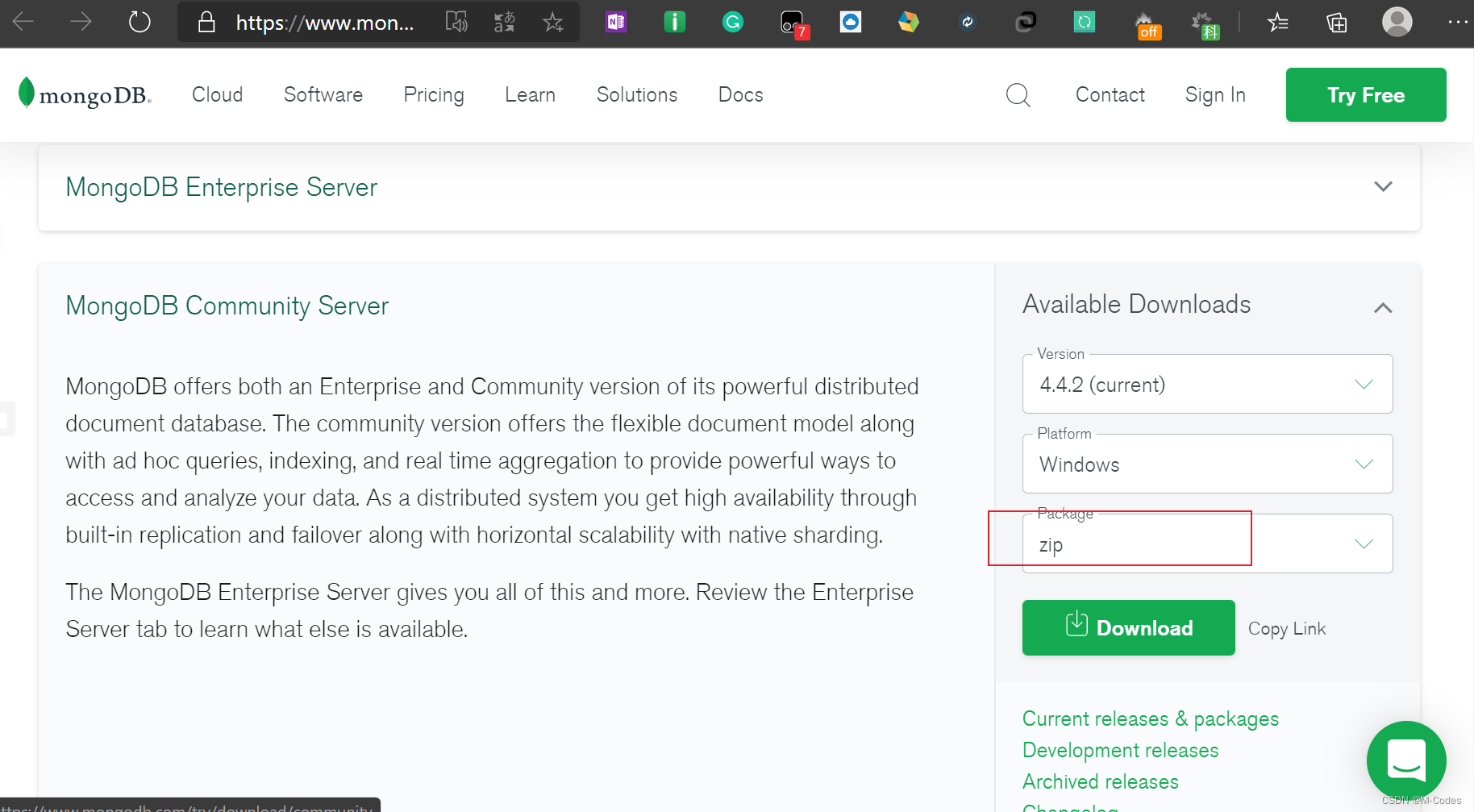Open Current releases & packages link

[x=1151, y=718]
